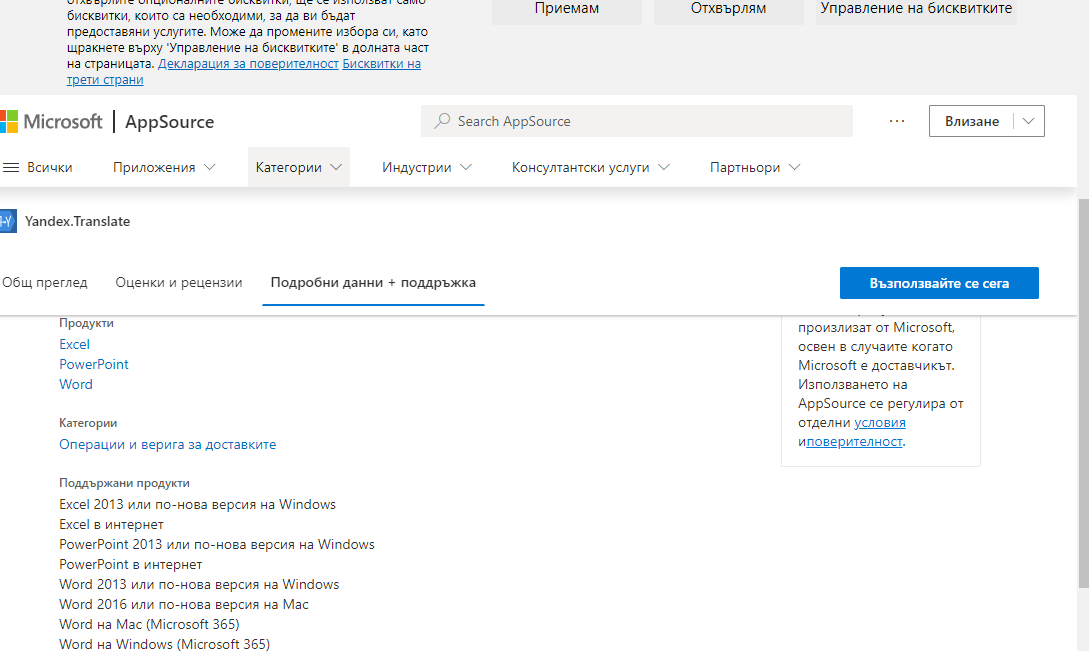Click Възползвайте се сега button
The height and width of the screenshot is (651, 1089).
click(939, 283)
